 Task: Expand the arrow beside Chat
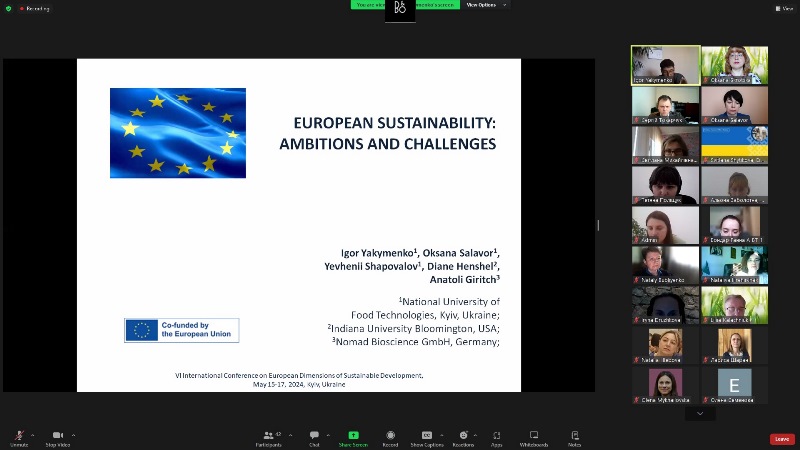click(328, 435)
